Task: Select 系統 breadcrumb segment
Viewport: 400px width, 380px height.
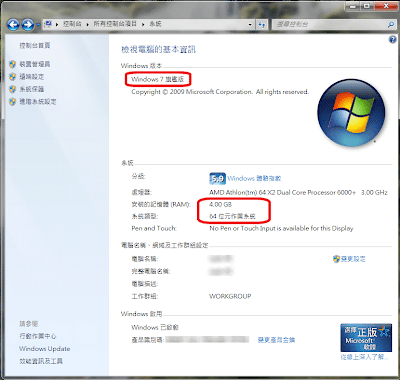Action: [x=155, y=24]
